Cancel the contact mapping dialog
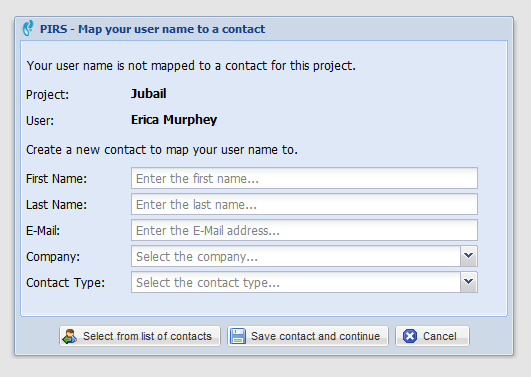The height and width of the screenshot is (377, 531). tap(432, 336)
